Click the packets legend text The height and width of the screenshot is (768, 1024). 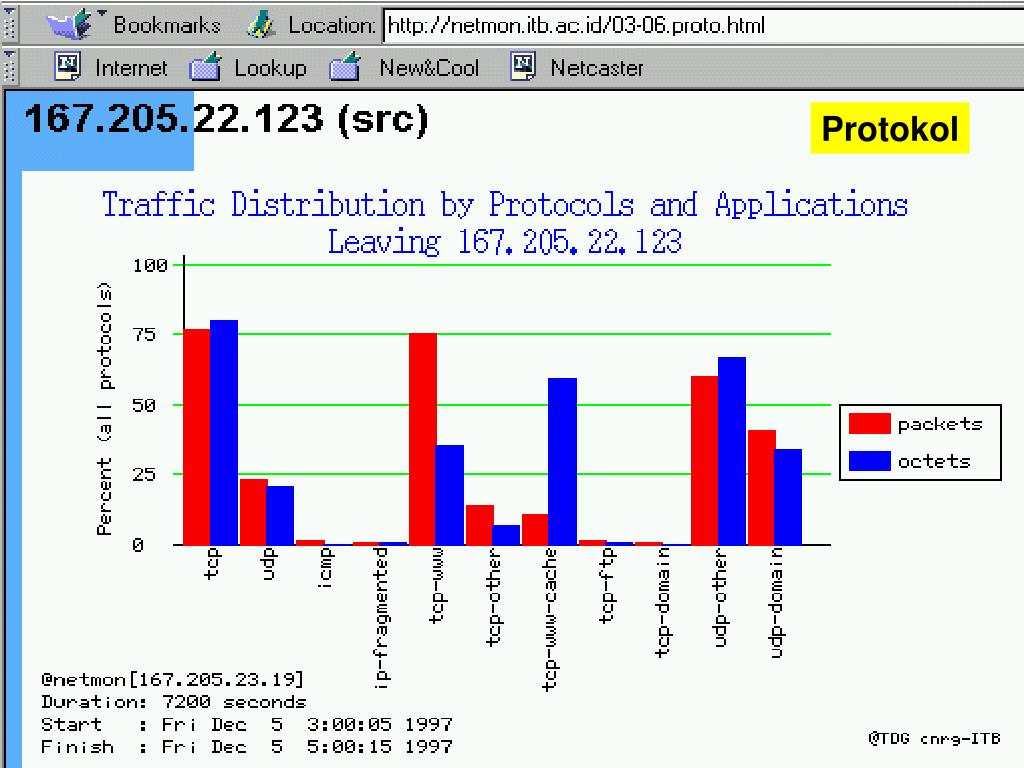pyautogui.click(x=940, y=424)
